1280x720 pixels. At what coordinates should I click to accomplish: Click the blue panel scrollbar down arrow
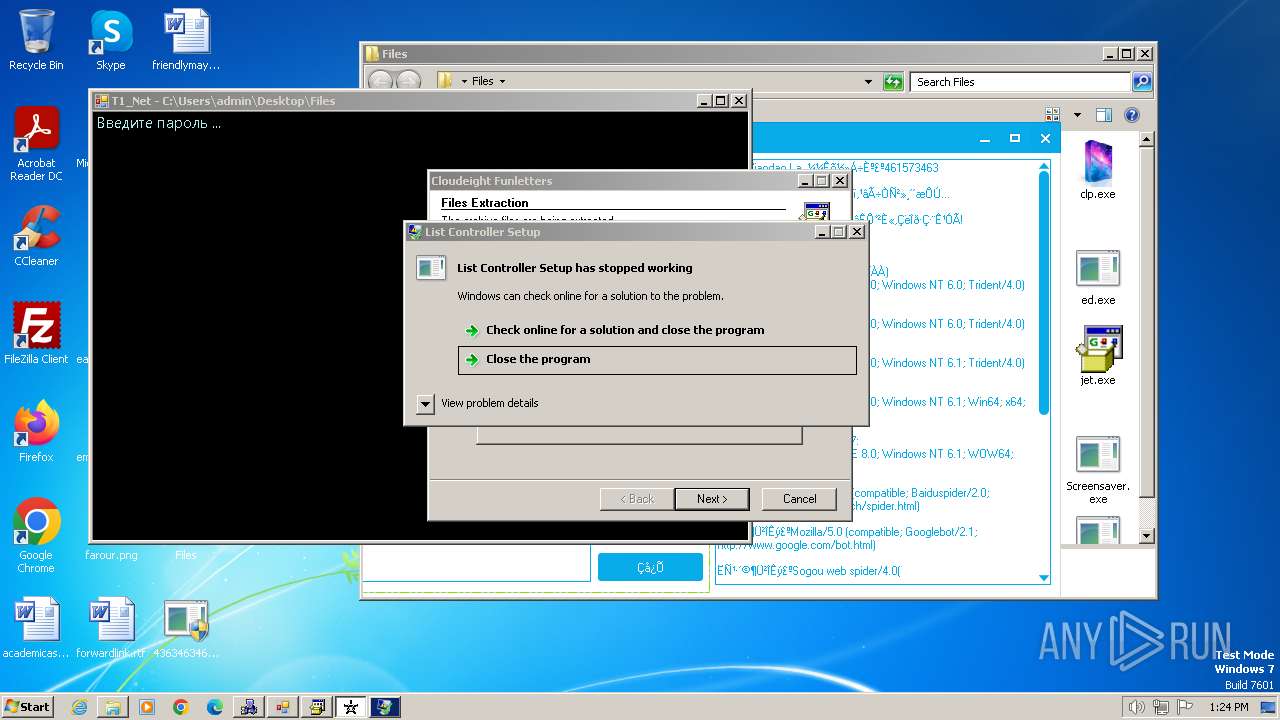(1044, 578)
